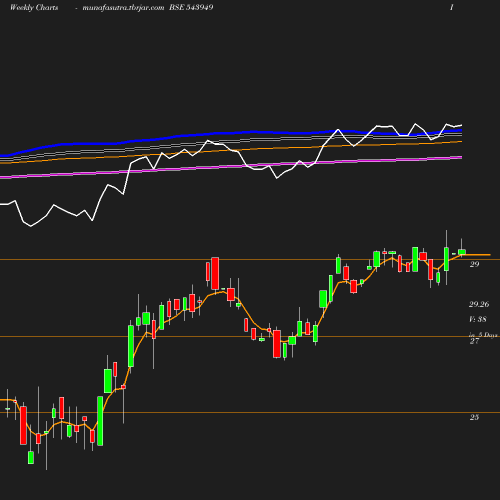The image size is (500, 500).
Task: Select the 'in 5 Days' label
Action: coord(483,334)
